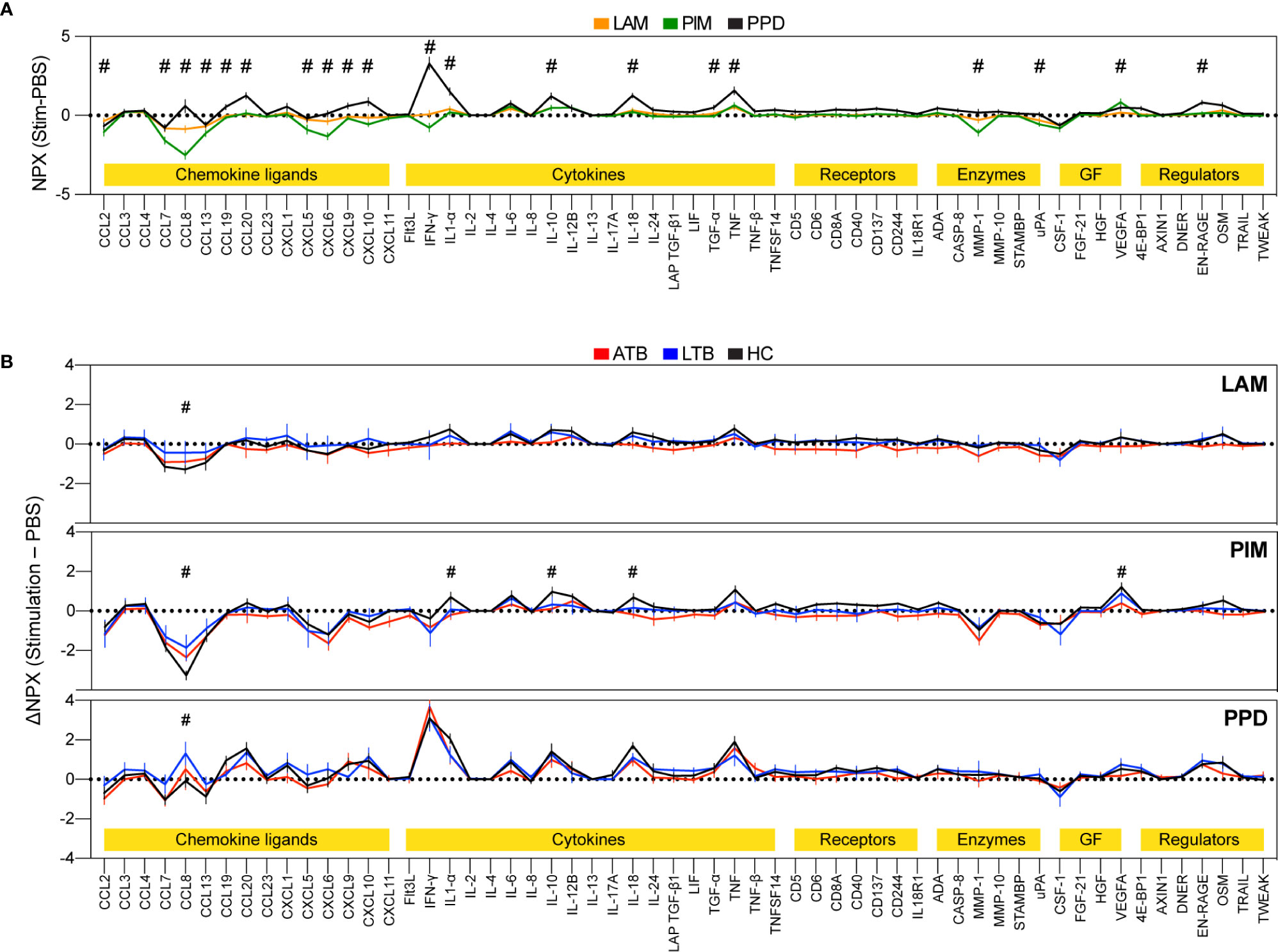Click the orange LAM legend swatch
1278x952 pixels.
(601, 24)
